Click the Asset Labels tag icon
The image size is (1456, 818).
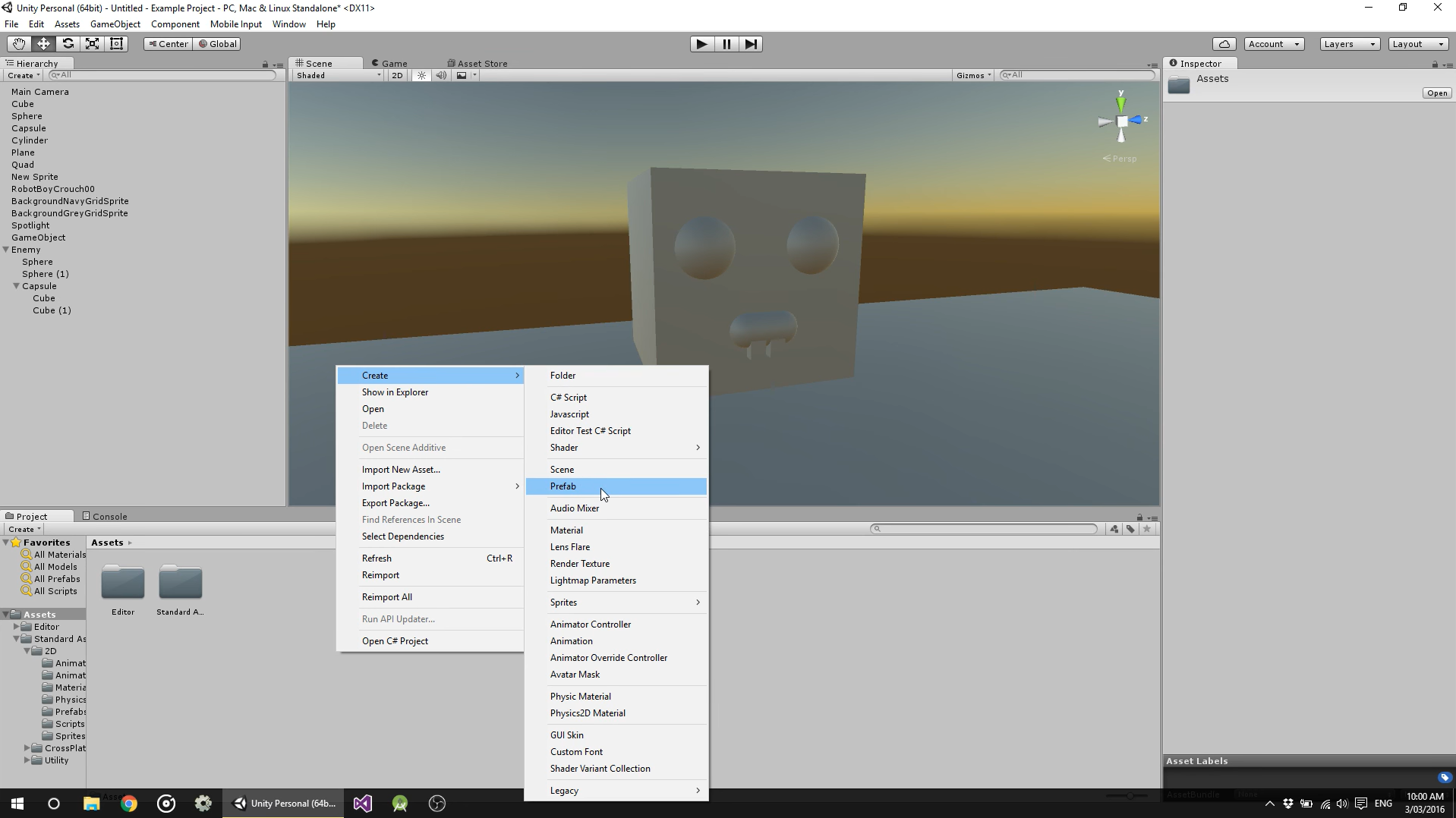click(1444, 778)
